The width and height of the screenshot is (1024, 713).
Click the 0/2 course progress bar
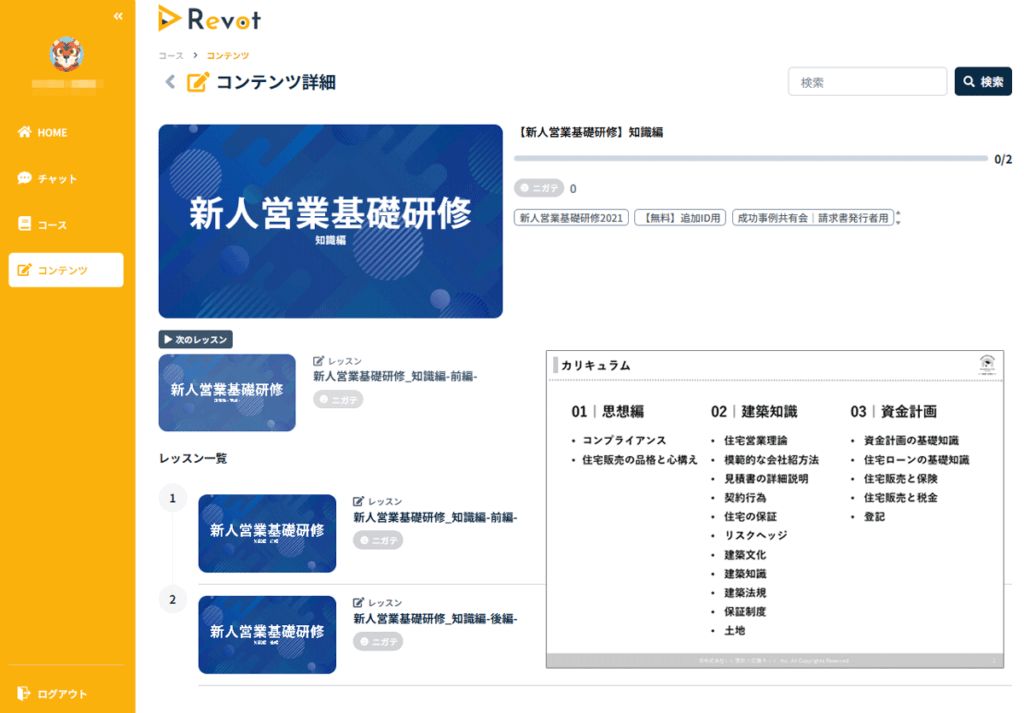(750, 158)
